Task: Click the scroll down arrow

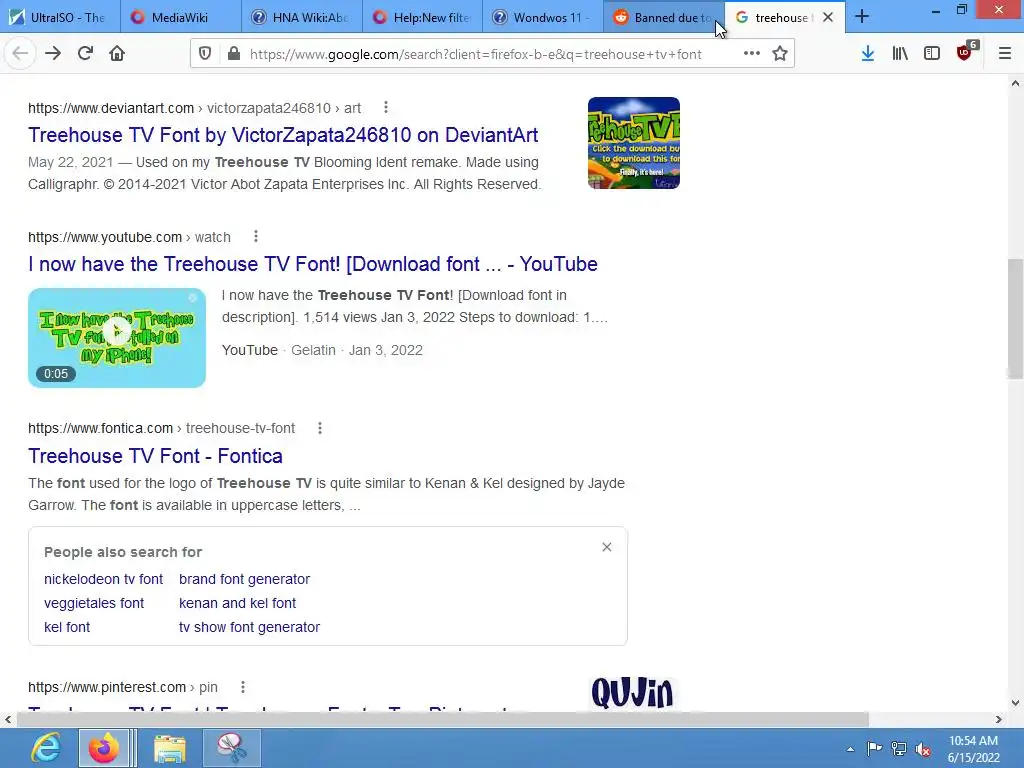Action: click(1015, 703)
